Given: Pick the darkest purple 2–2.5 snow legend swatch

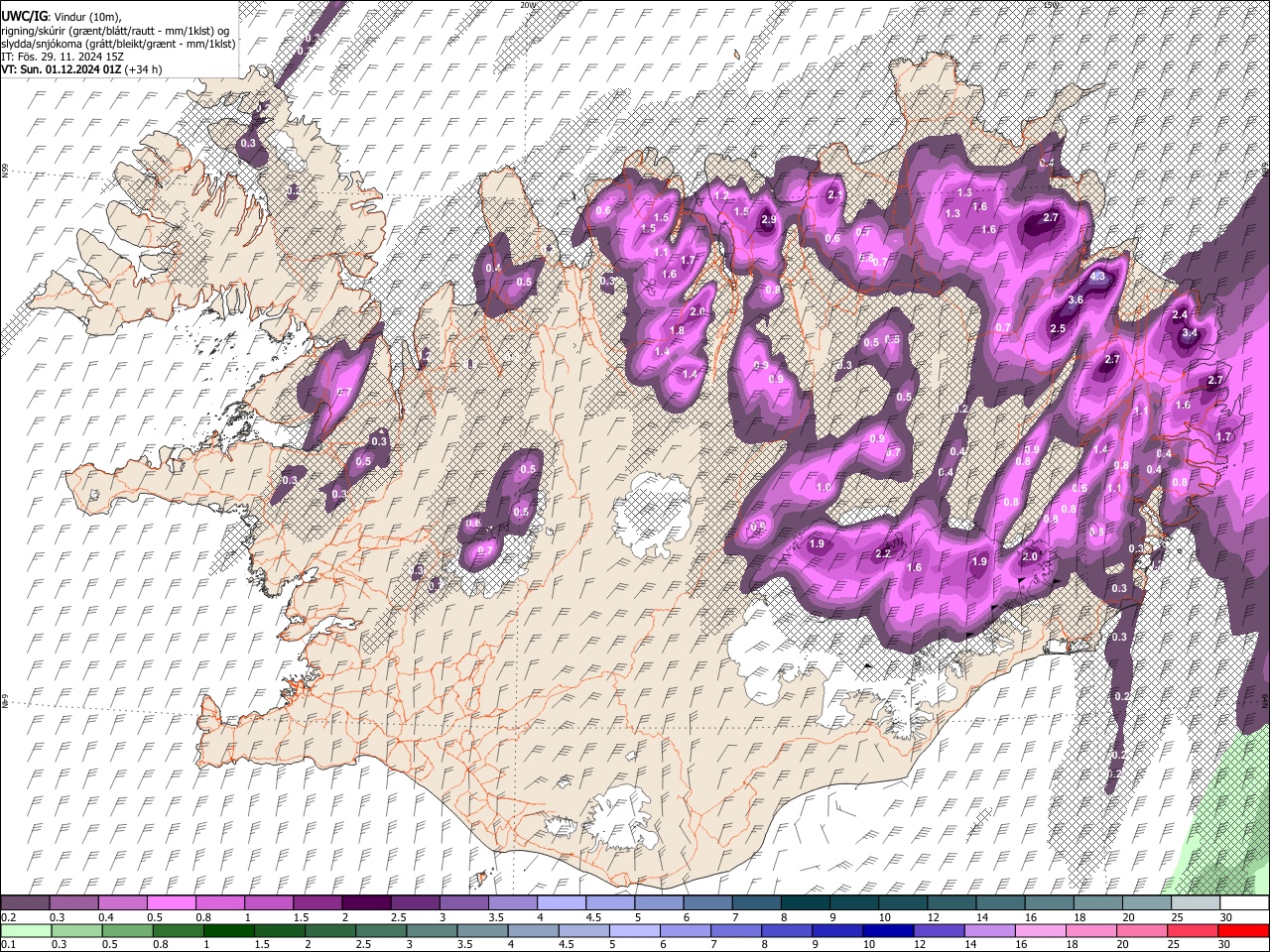Looking at the screenshot, I should point(366,902).
